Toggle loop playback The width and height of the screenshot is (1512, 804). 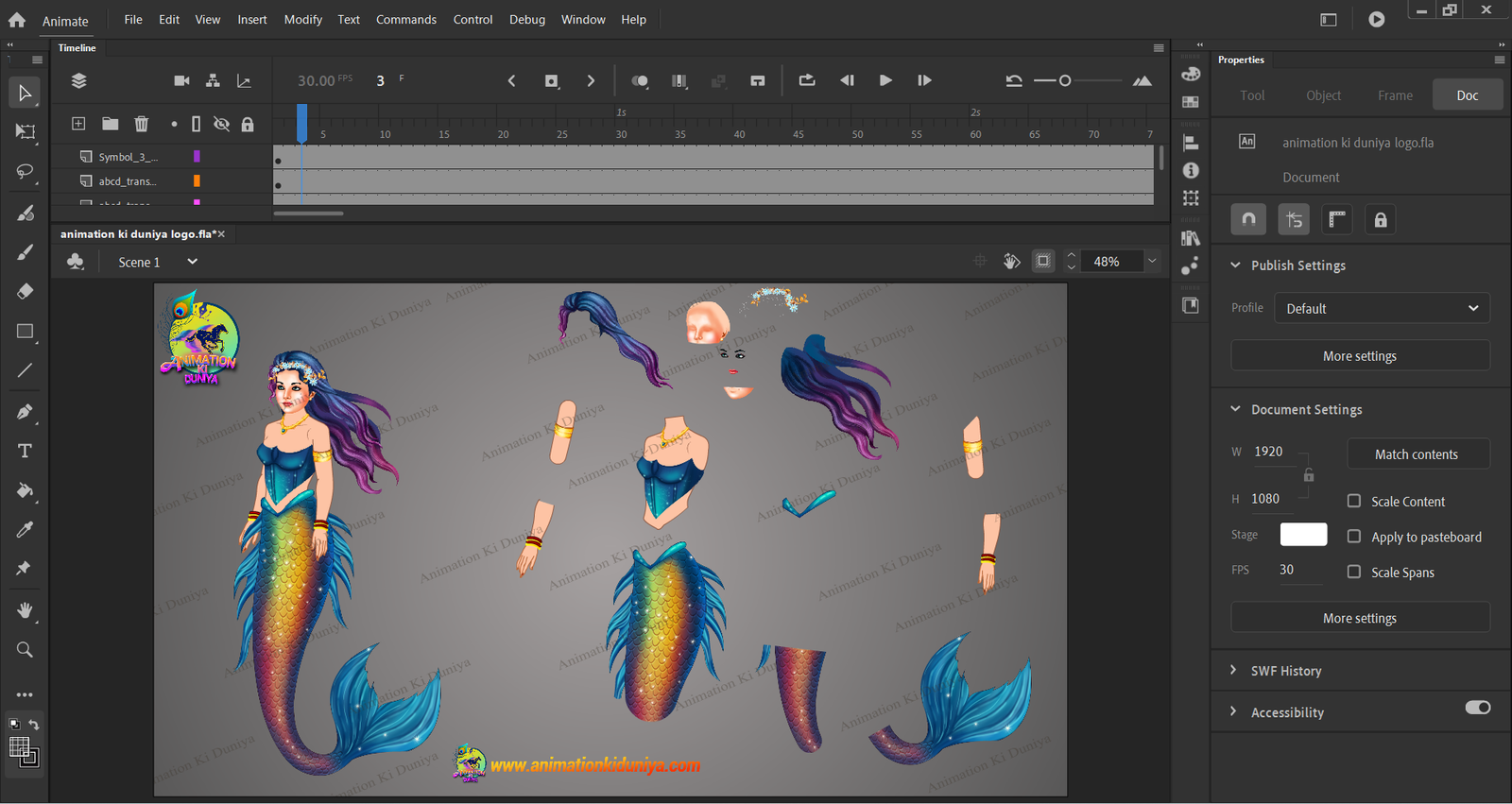(x=806, y=80)
